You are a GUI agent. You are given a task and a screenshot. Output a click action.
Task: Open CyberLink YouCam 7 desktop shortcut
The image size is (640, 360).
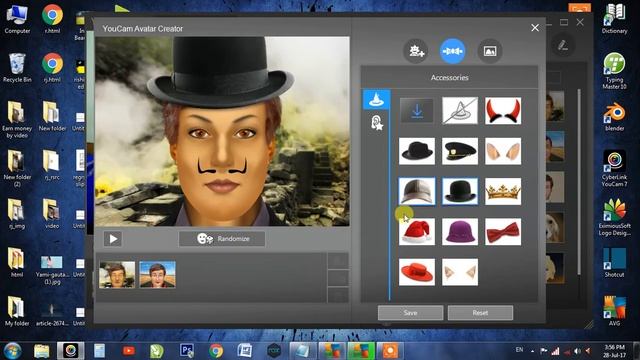tap(614, 169)
